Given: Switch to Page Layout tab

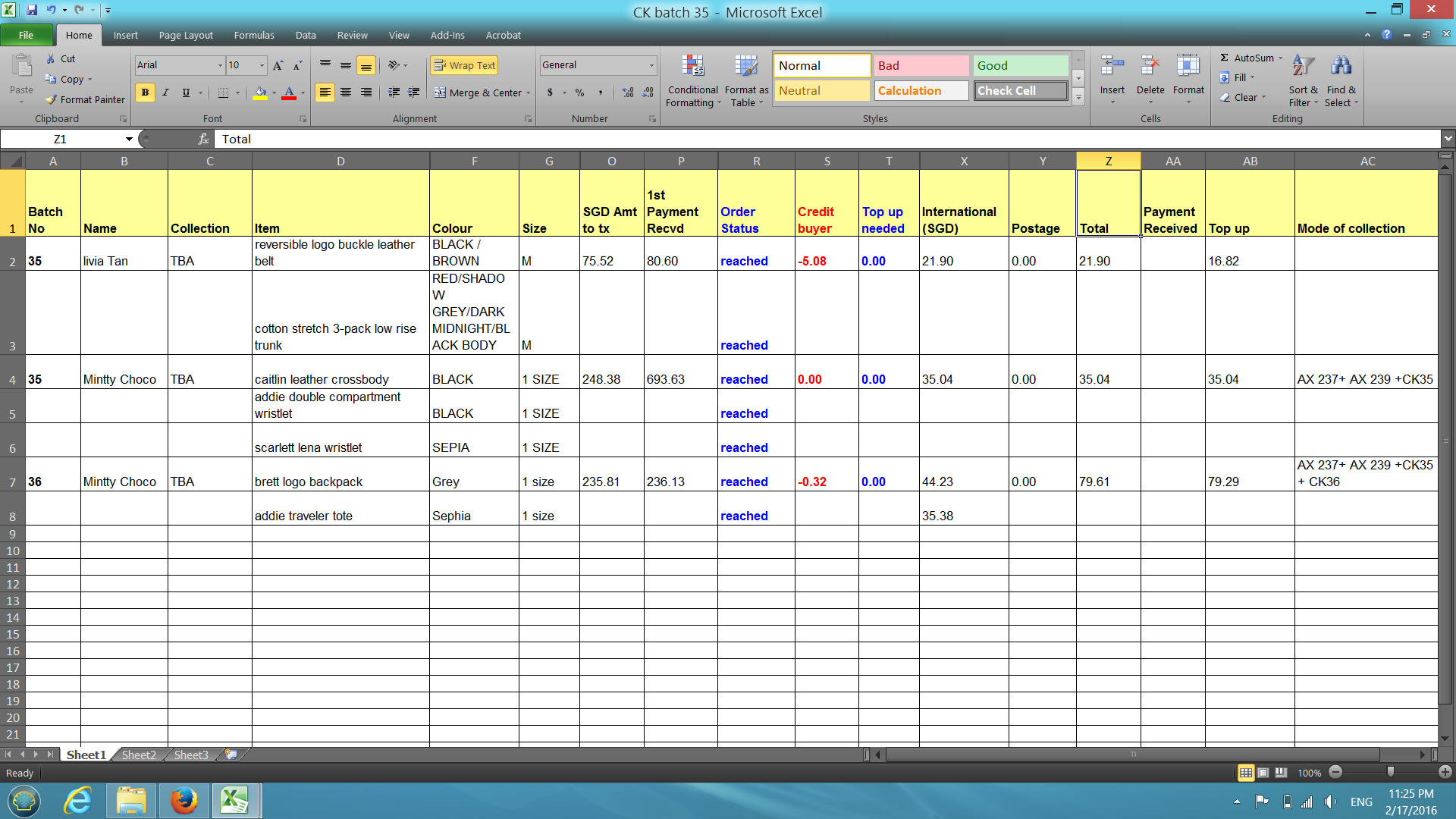Looking at the screenshot, I should 186,35.
